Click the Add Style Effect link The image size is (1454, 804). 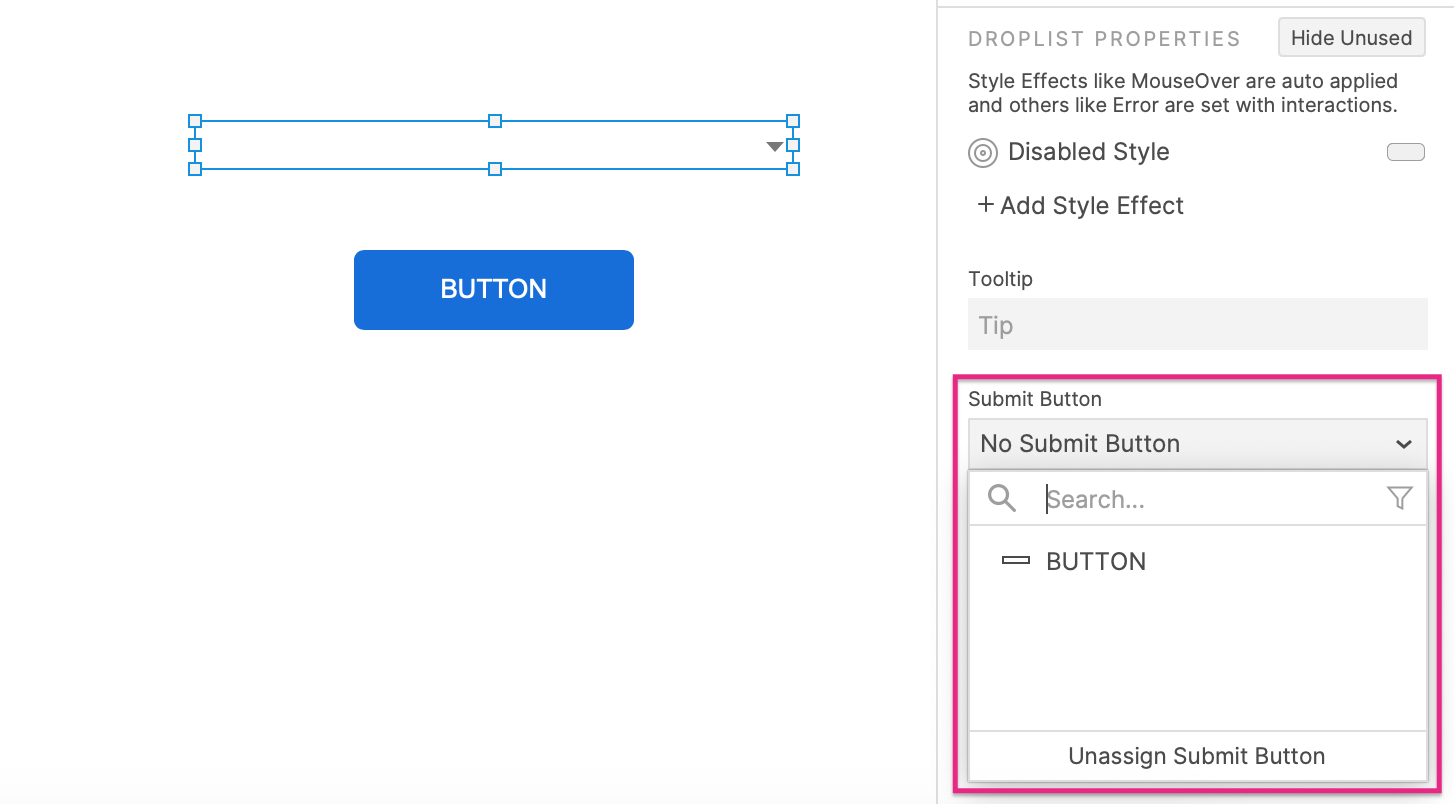[x=1080, y=205]
